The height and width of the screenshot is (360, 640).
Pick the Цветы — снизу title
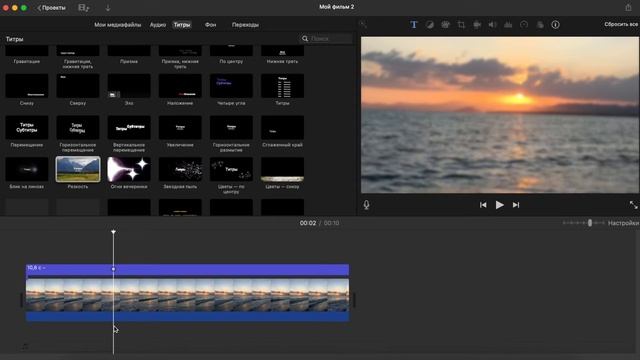282,169
